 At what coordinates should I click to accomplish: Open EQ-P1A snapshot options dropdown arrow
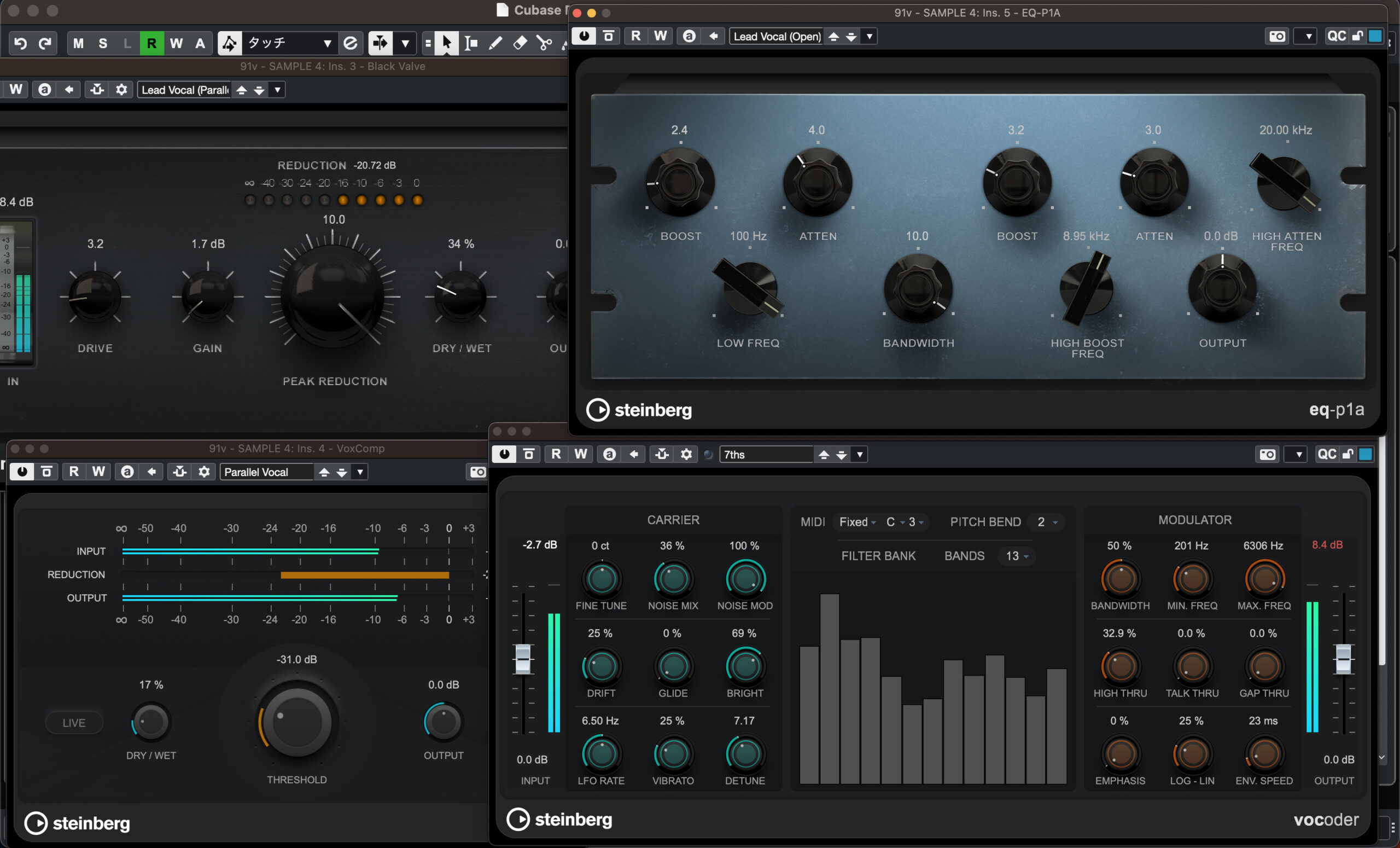tap(1308, 36)
